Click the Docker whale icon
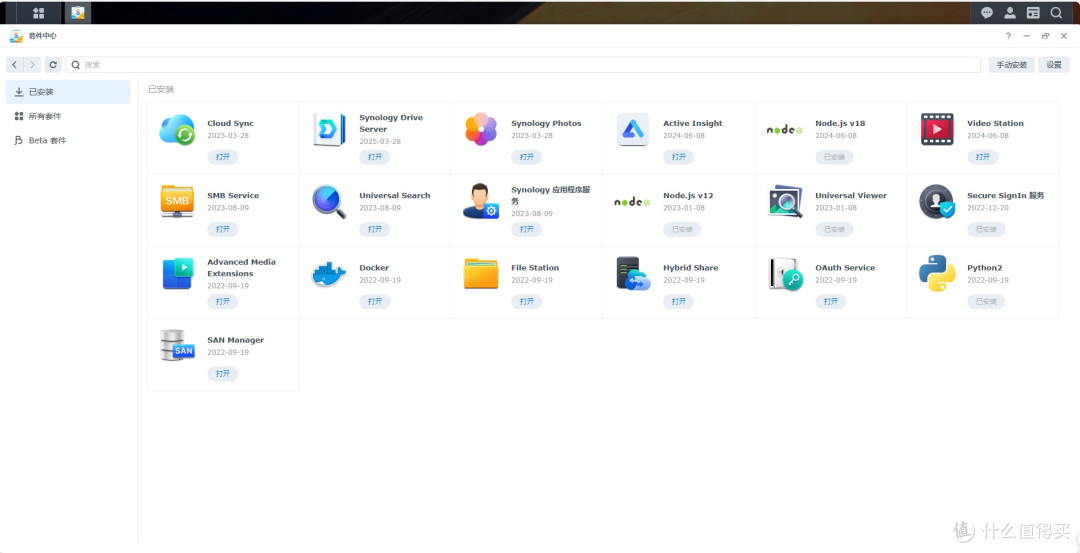 329,274
